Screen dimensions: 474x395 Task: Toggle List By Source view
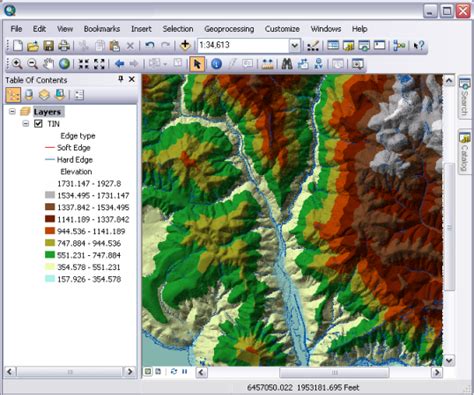29,95
